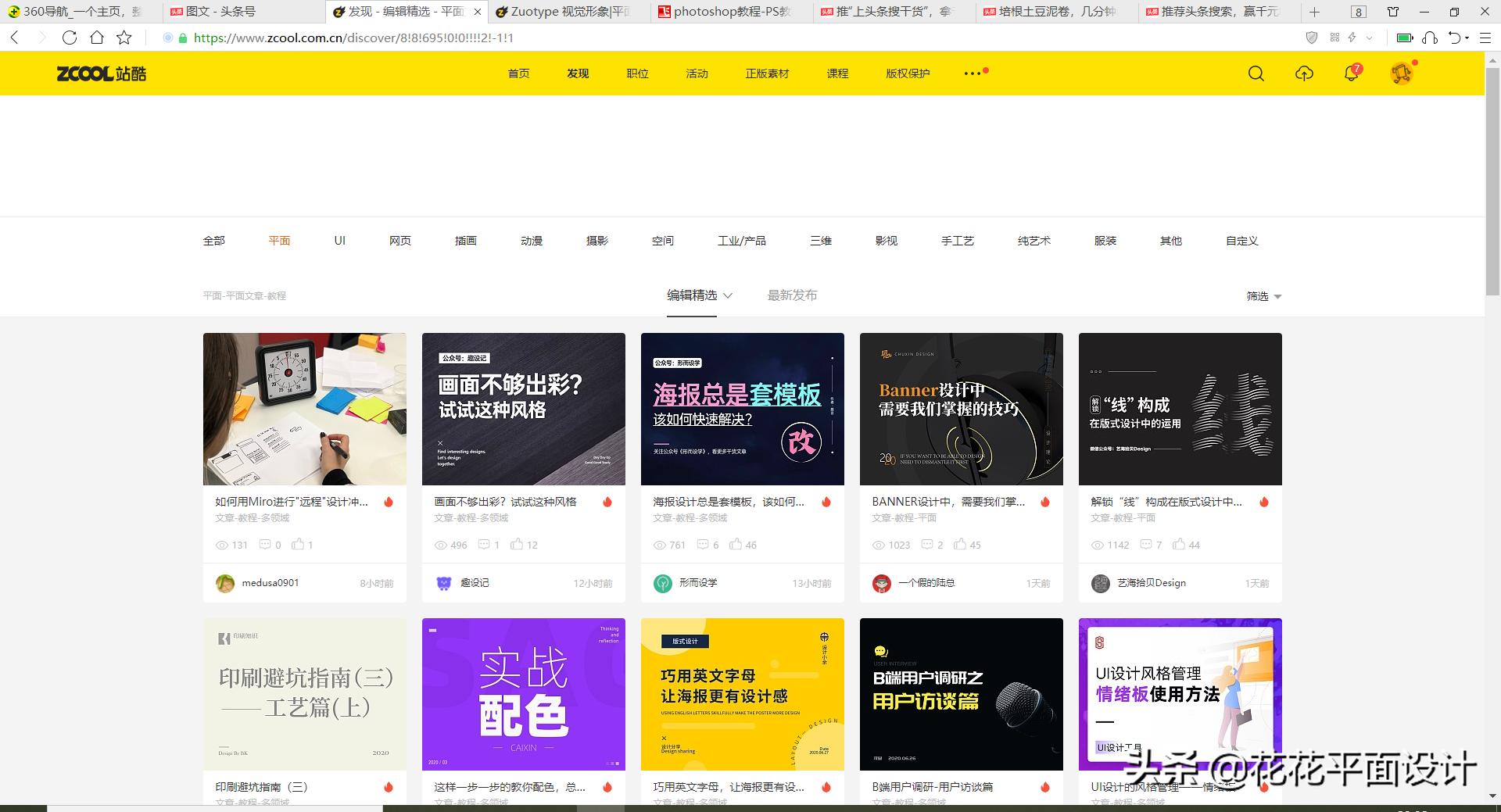This screenshot has width=1501, height=812.
Task: Click the shield protection icon in browser toolbar
Action: (x=1312, y=38)
